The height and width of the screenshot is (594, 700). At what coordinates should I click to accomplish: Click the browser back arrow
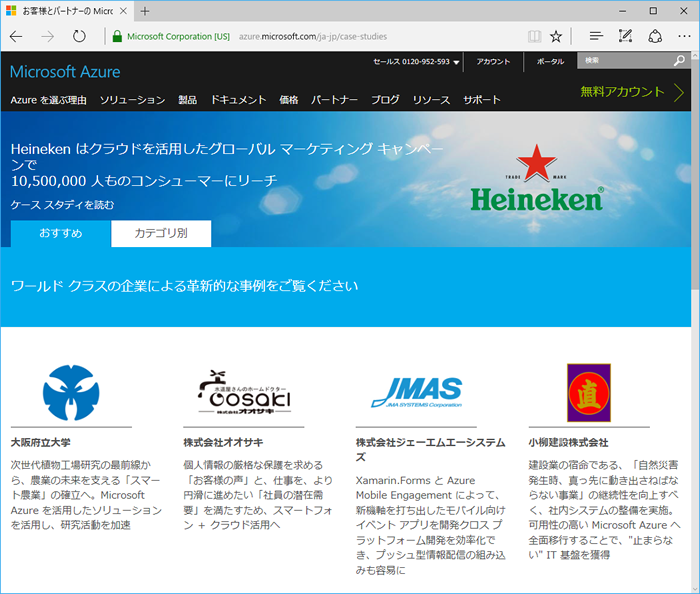[x=17, y=36]
